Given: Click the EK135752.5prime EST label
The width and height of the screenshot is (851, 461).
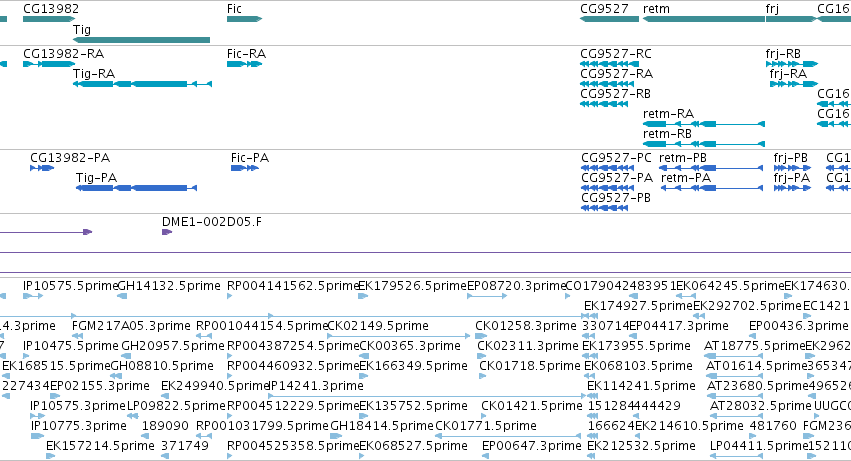Looking at the screenshot, I should pos(413,407).
